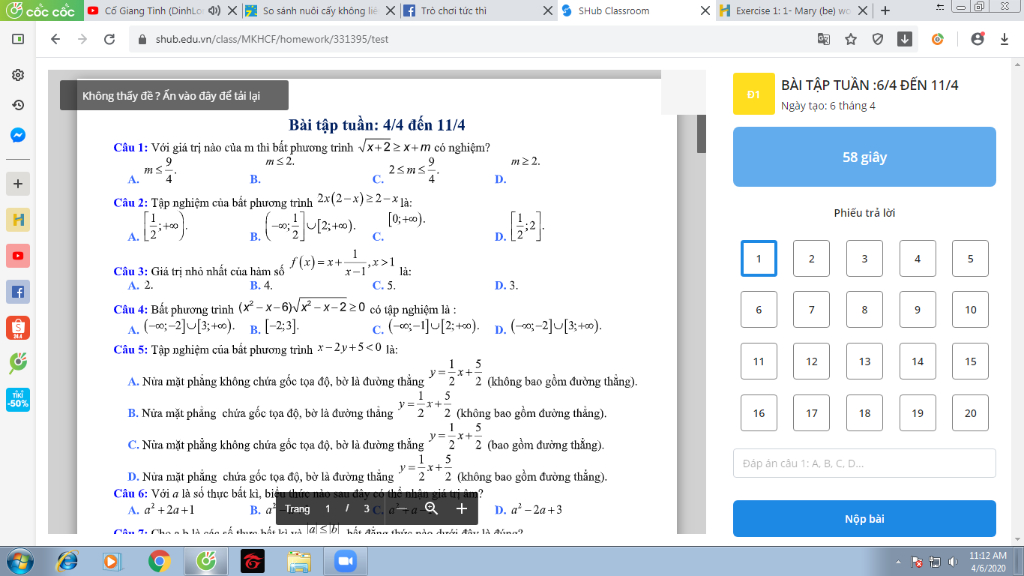Add a new sidebar shortcut plus

pos(18,184)
